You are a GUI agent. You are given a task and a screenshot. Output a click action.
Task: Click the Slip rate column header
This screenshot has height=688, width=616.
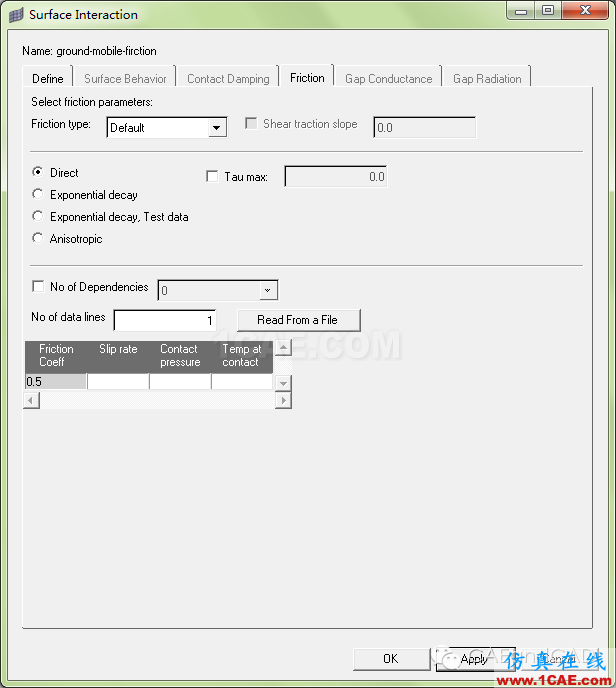[118, 357]
